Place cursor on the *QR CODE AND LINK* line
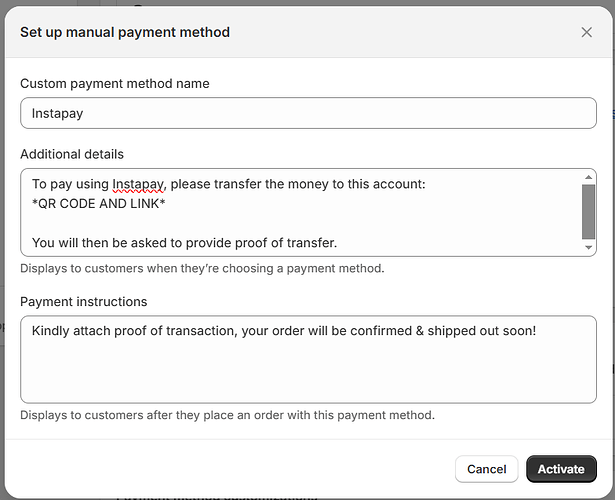615x500 pixels. point(99,204)
